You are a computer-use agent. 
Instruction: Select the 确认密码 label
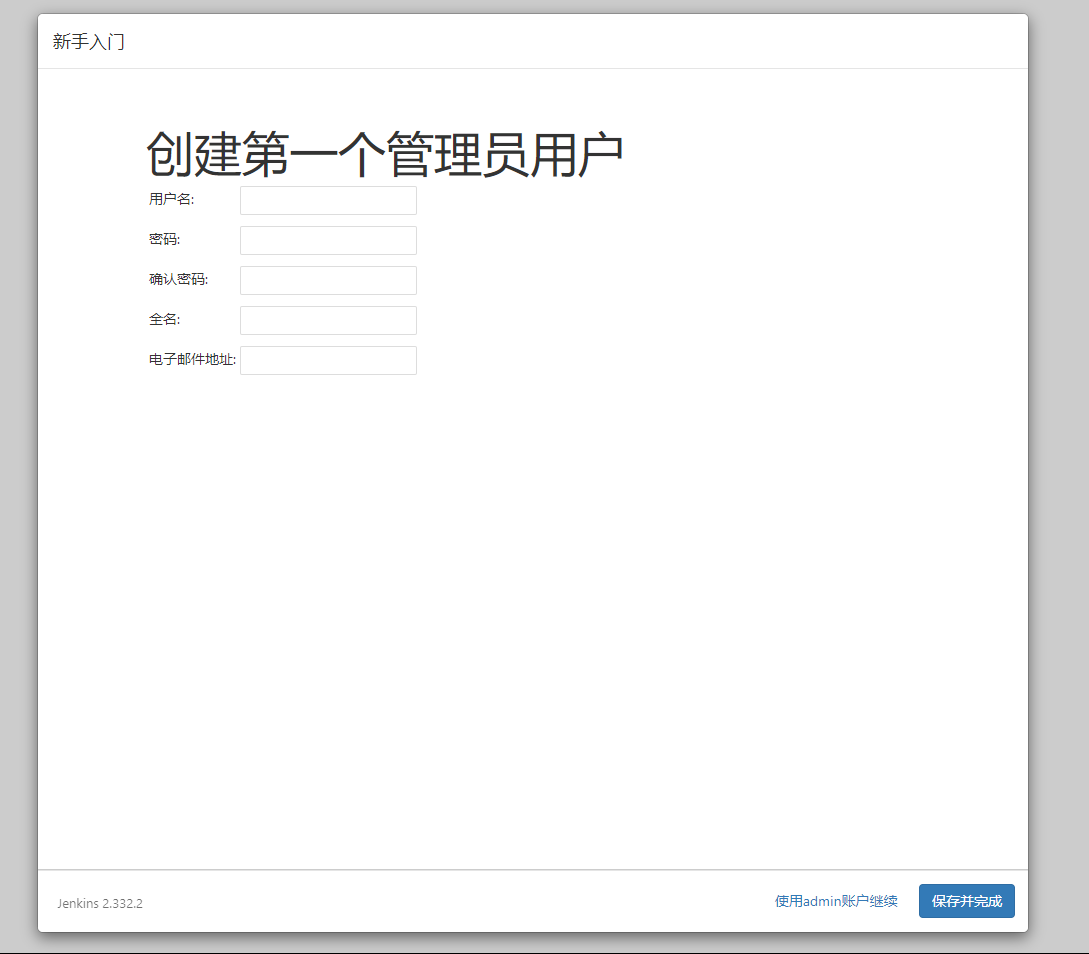point(178,279)
